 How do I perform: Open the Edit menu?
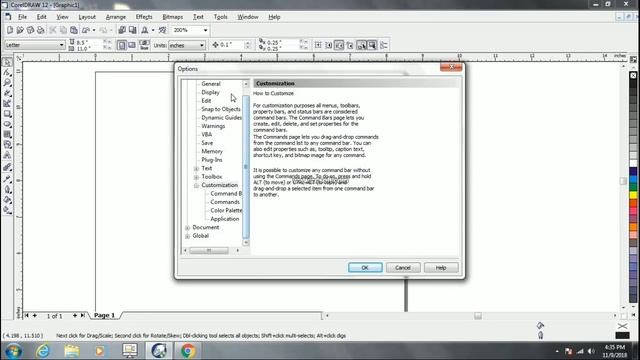[42, 17]
